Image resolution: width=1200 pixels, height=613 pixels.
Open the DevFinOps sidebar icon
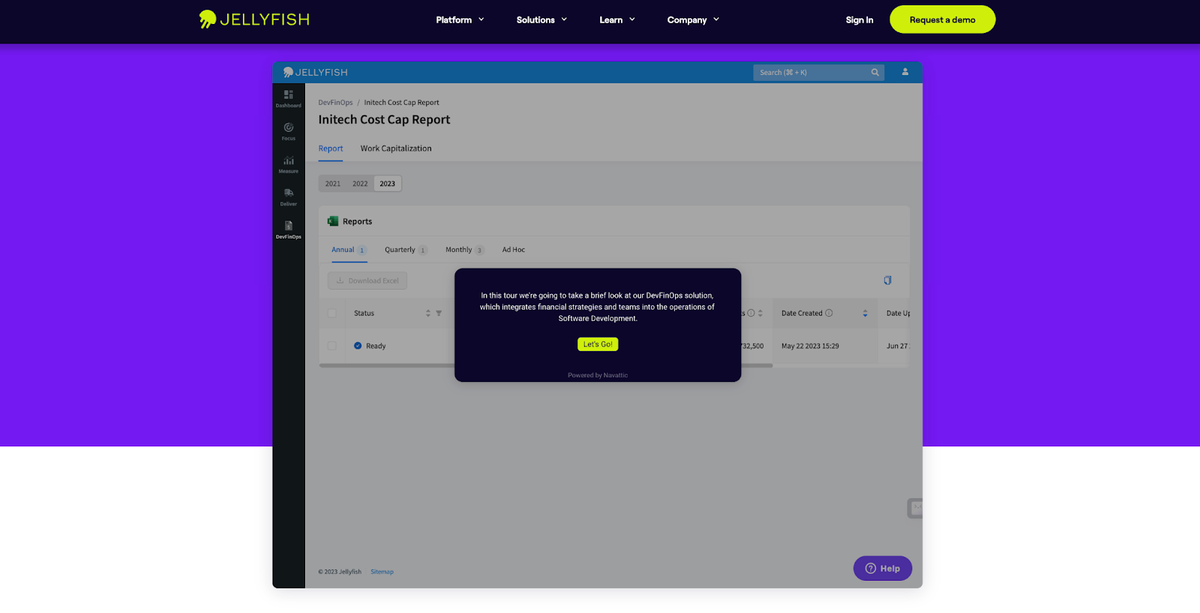pyautogui.click(x=288, y=229)
